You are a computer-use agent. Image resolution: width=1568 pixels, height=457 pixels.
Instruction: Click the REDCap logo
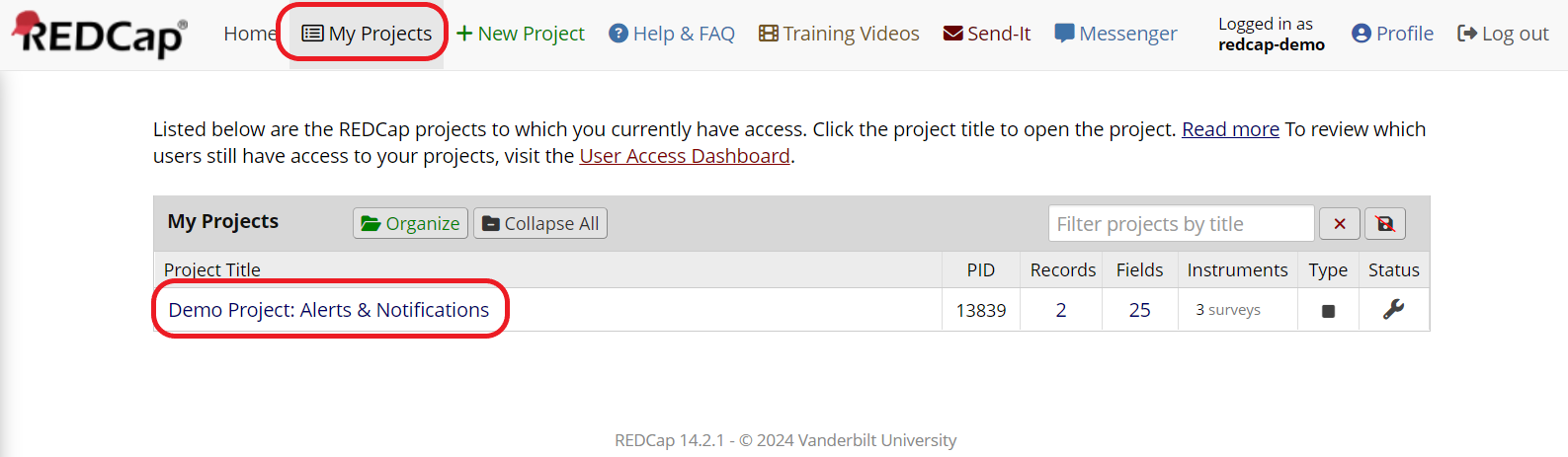pos(99,35)
